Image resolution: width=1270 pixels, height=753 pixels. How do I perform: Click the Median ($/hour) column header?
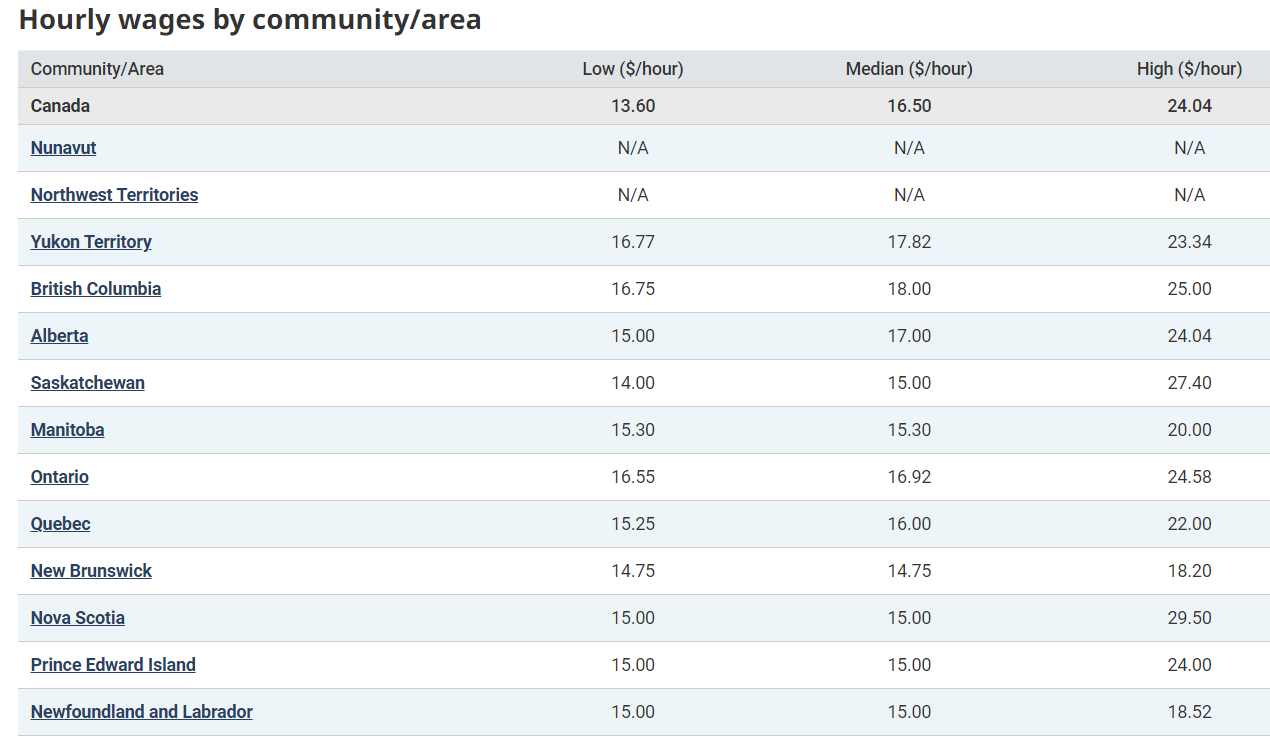909,68
